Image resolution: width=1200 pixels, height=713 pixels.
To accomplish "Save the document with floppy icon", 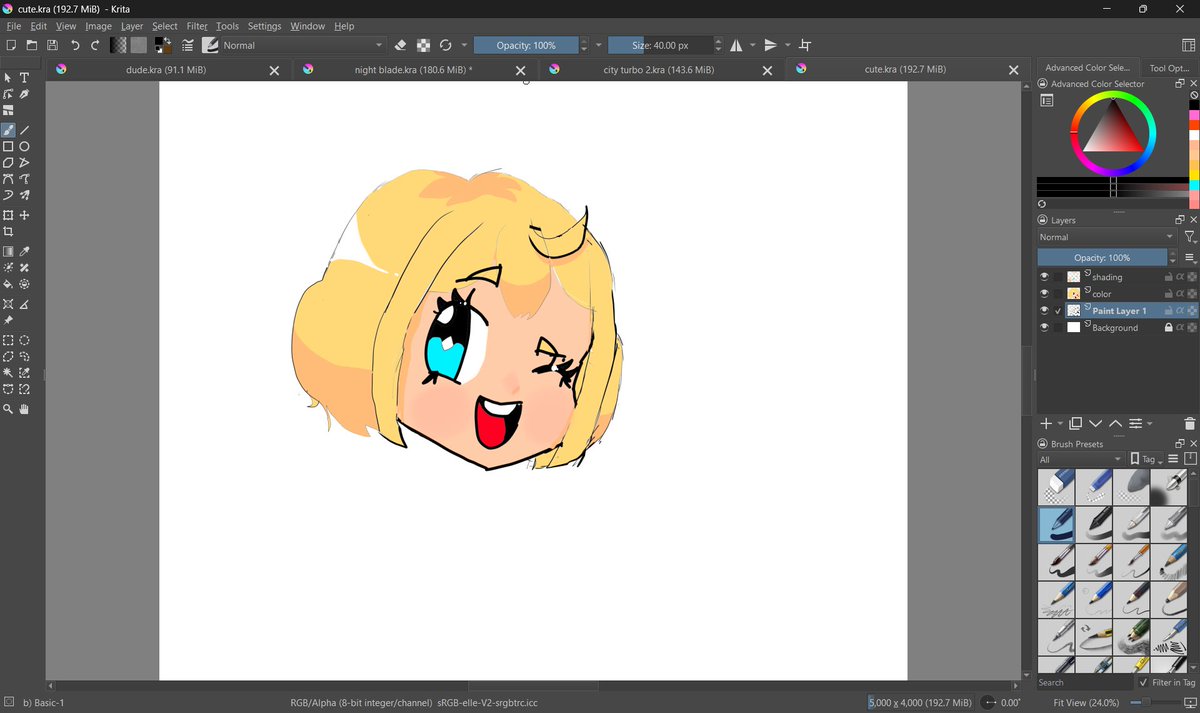I will pos(52,45).
